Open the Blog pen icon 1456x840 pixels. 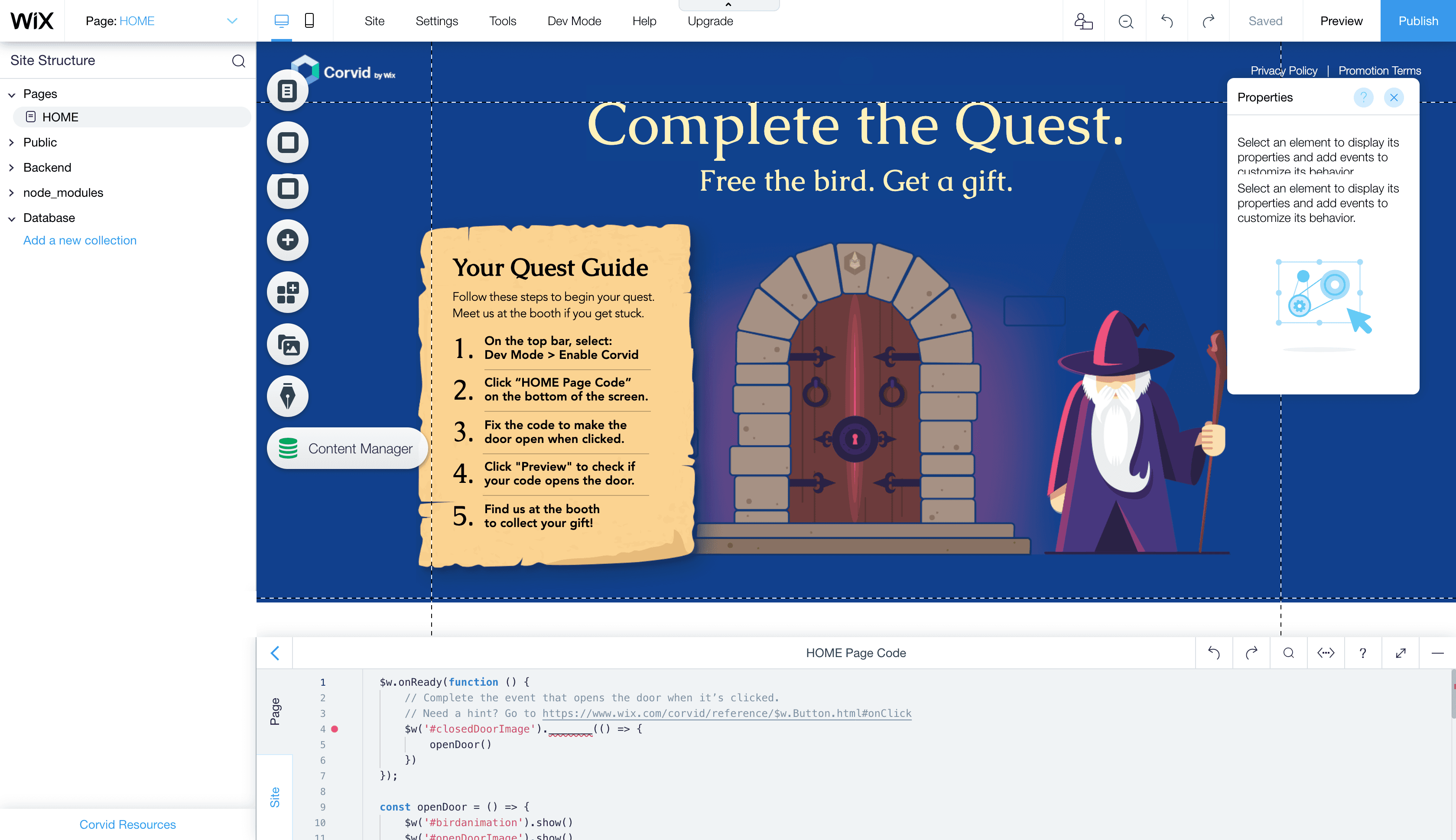[x=288, y=396]
